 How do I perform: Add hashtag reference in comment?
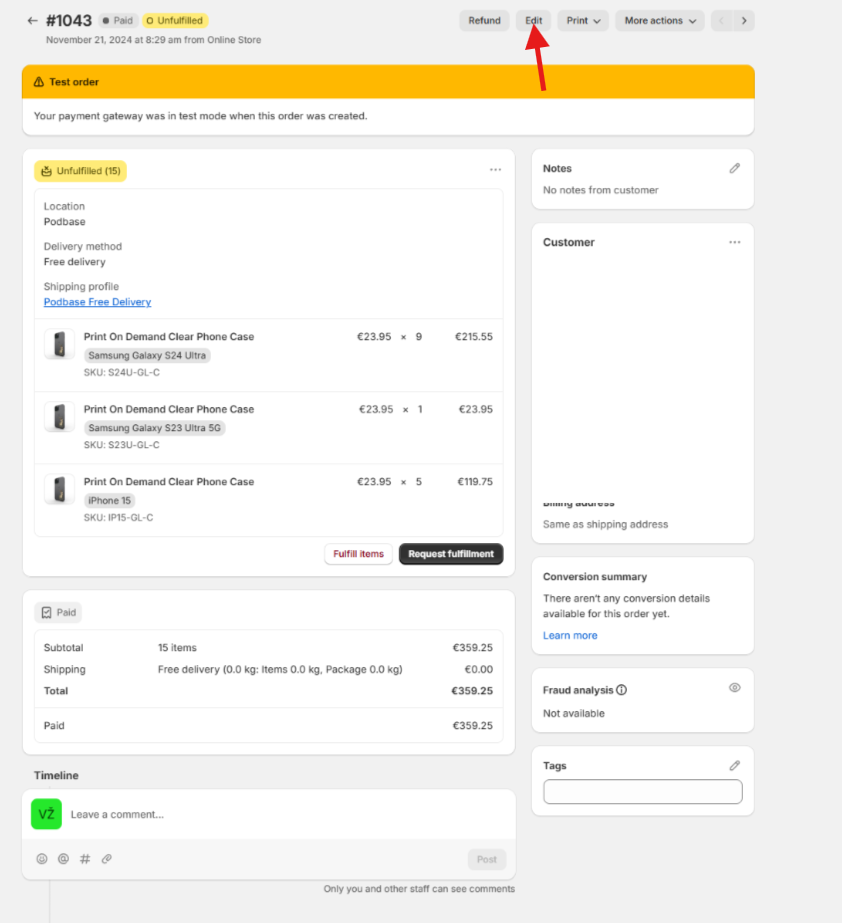(85, 859)
